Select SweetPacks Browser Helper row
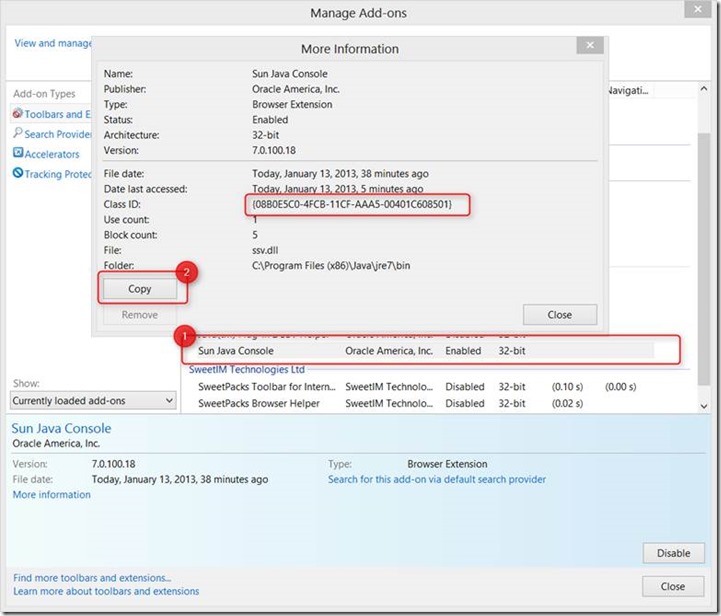Image resolution: width=721 pixels, height=616 pixels. pos(425,403)
